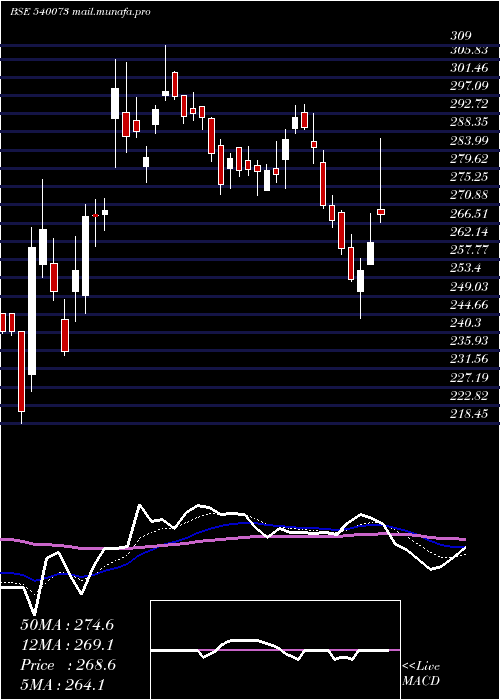The height and width of the screenshot is (700, 500).
Task: Click the 262.14 price level label
Action: click(469, 232)
